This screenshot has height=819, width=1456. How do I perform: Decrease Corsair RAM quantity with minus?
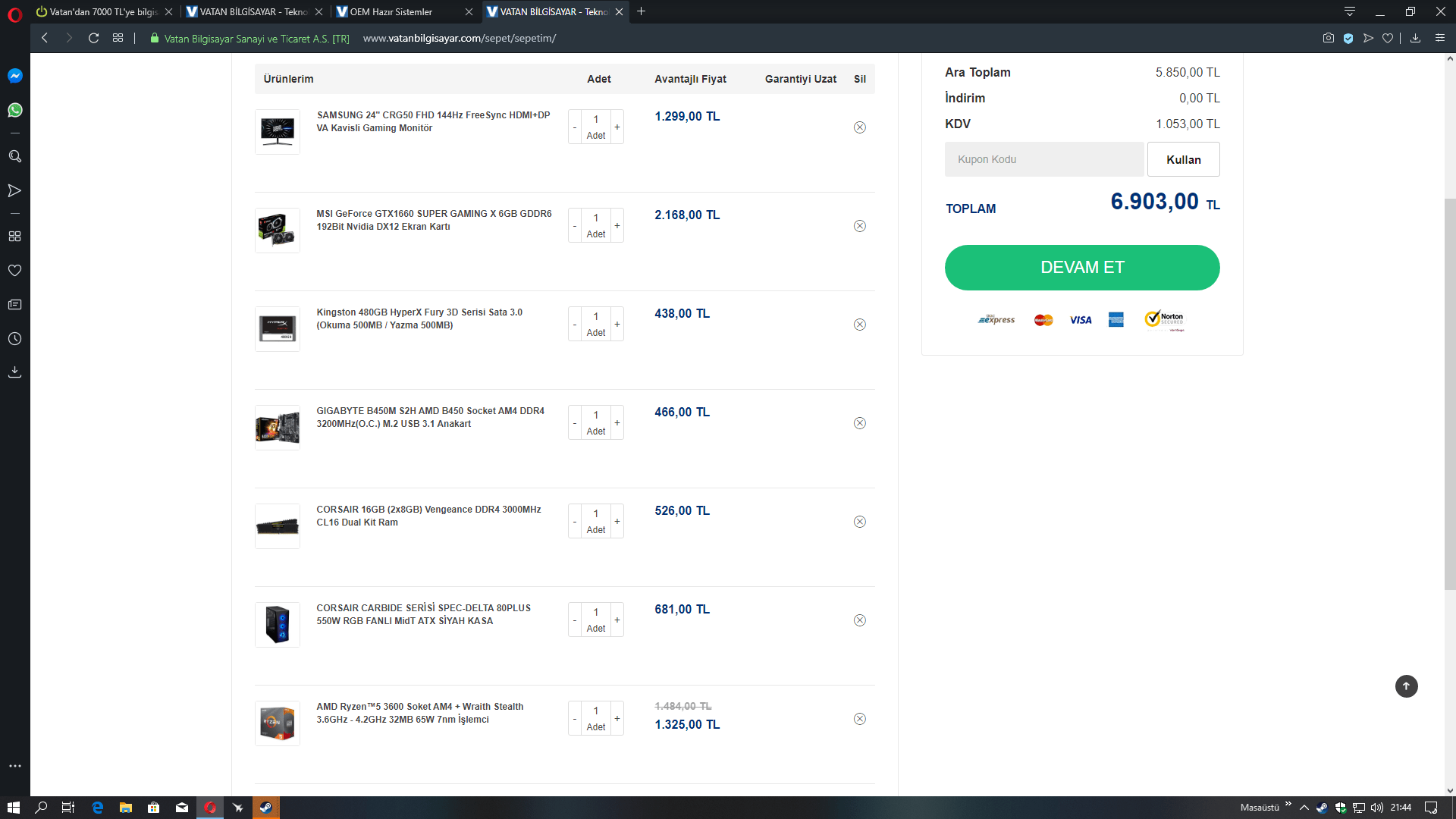pyautogui.click(x=575, y=522)
